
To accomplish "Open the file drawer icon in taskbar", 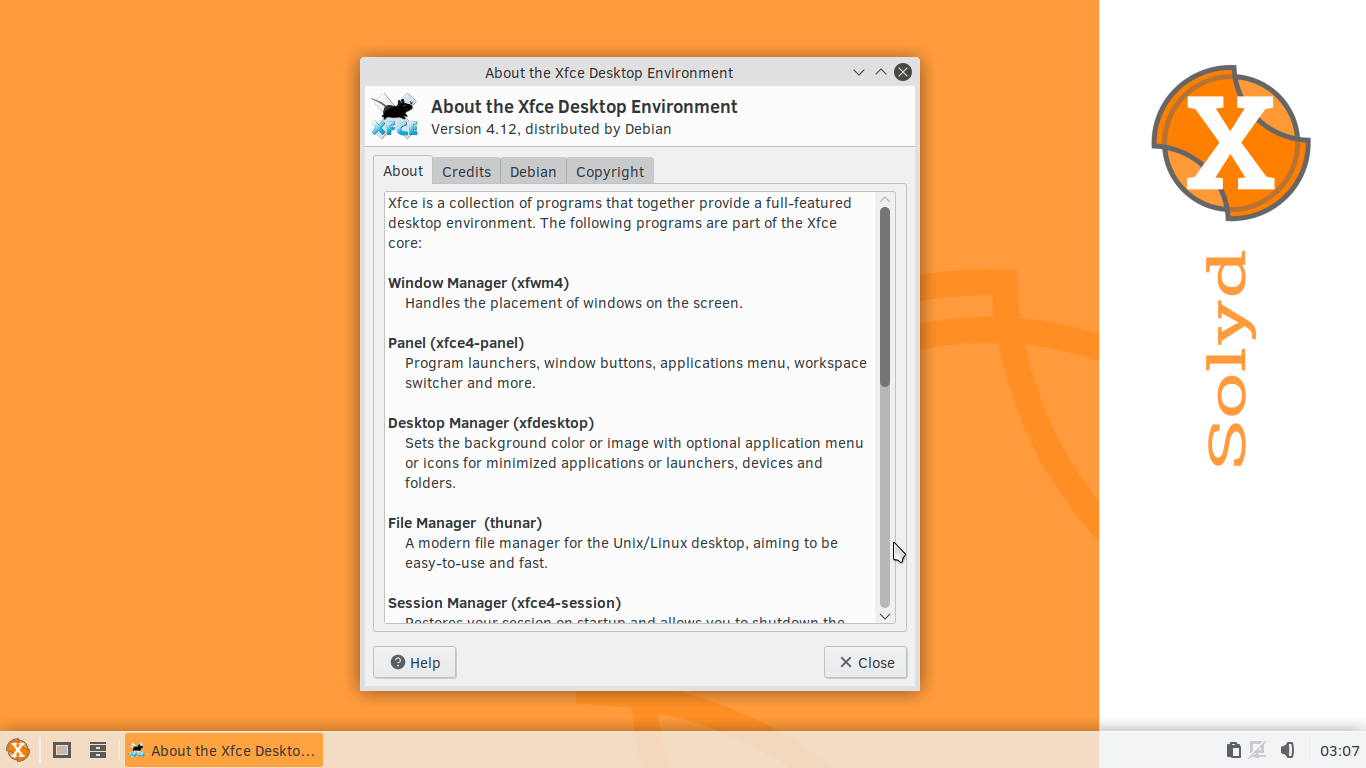I will [x=98, y=750].
